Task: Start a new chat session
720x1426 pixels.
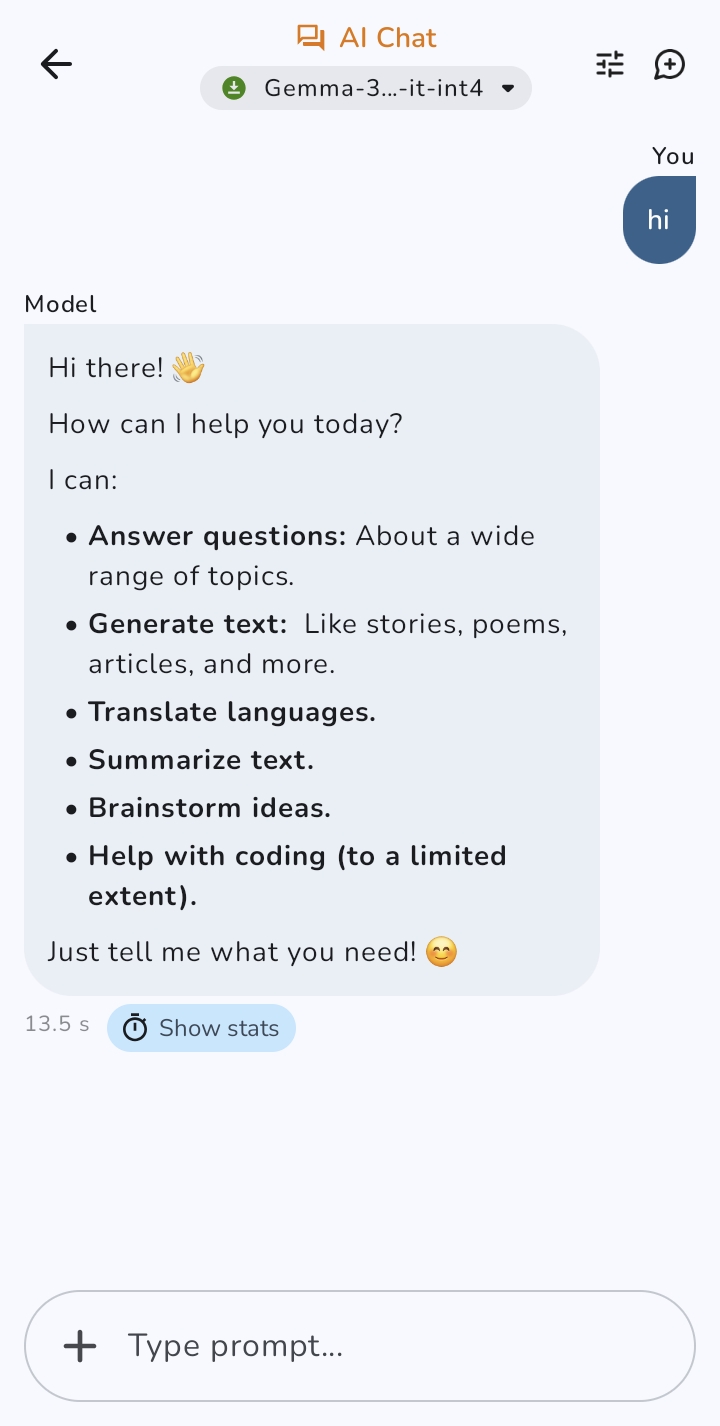Action: tap(669, 65)
